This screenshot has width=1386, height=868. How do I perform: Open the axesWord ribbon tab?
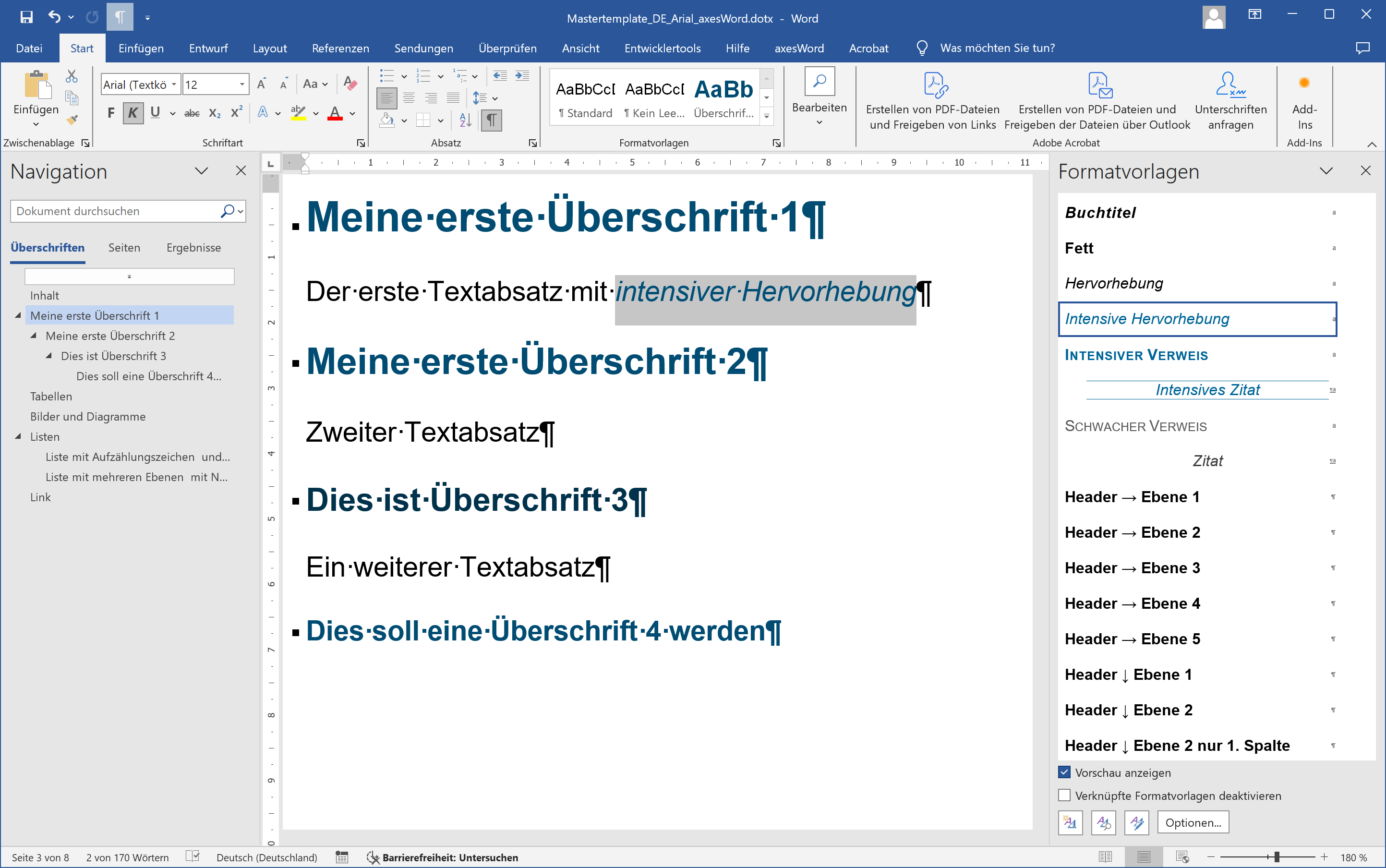(x=799, y=48)
